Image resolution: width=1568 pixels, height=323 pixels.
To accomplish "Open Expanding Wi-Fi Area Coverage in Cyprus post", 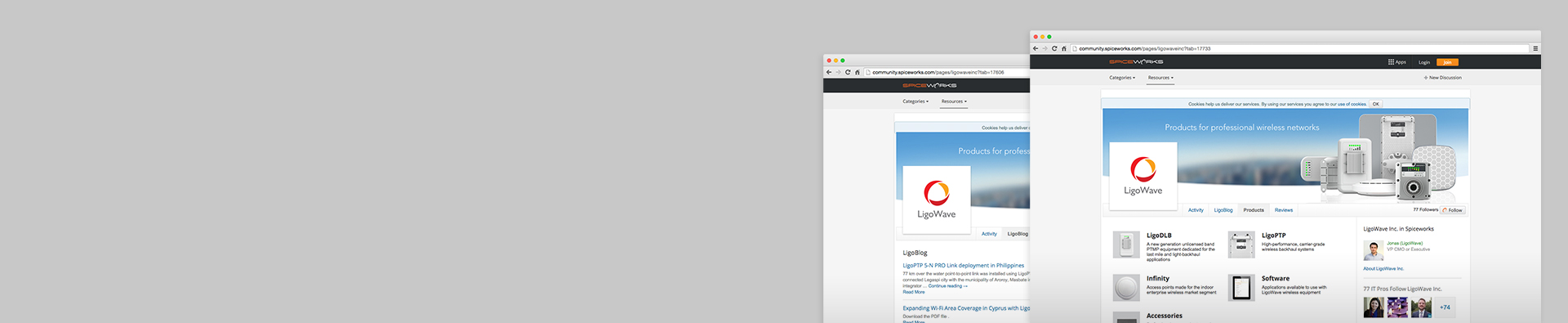I will 966,308.
